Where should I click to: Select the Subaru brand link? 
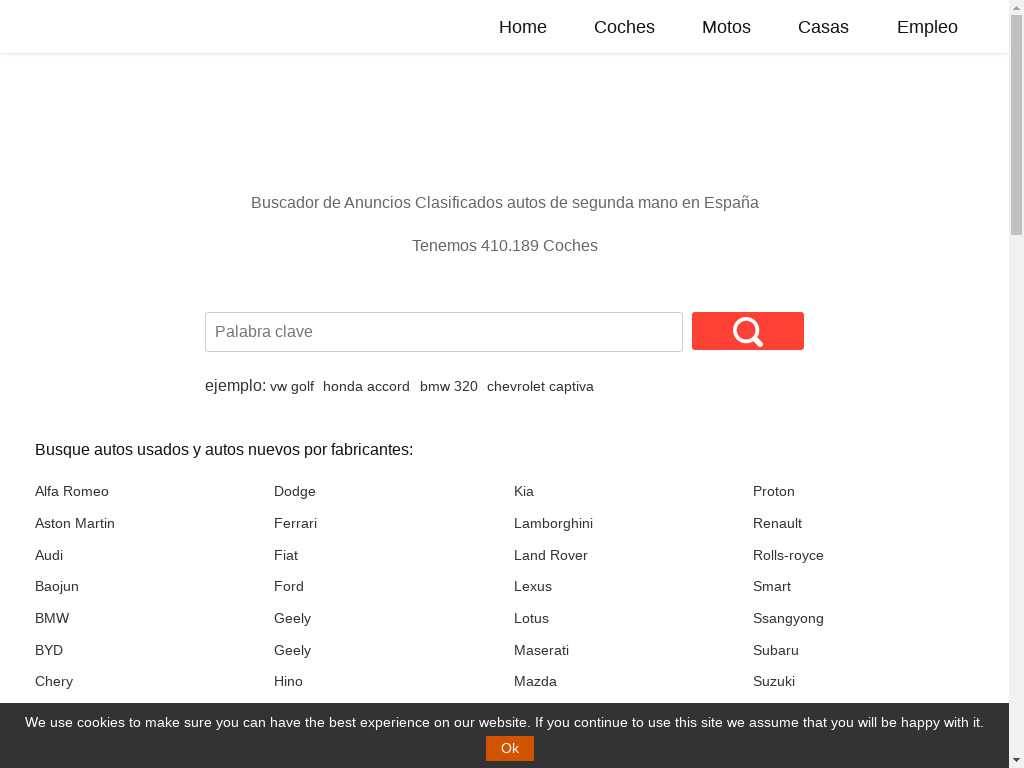775,650
